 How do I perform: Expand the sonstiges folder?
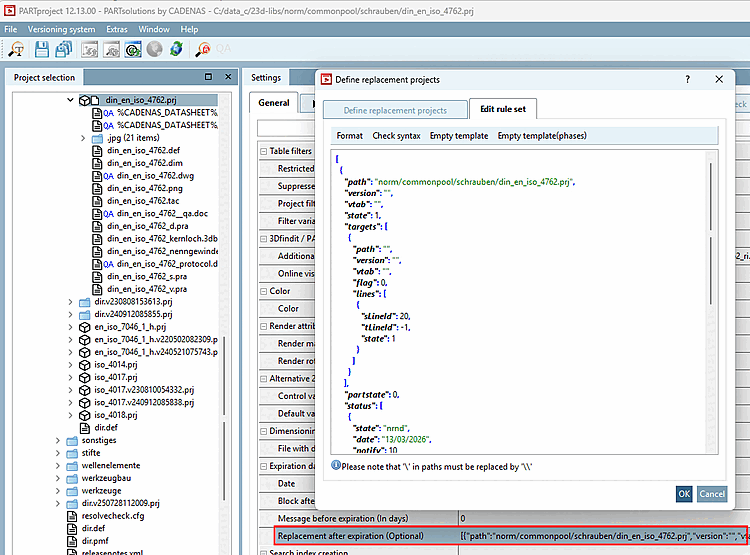[58, 441]
